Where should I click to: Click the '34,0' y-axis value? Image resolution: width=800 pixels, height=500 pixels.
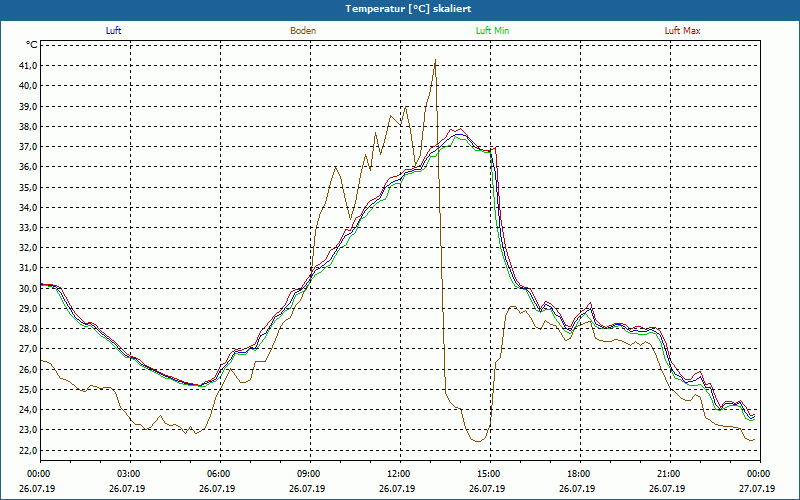pos(29,207)
